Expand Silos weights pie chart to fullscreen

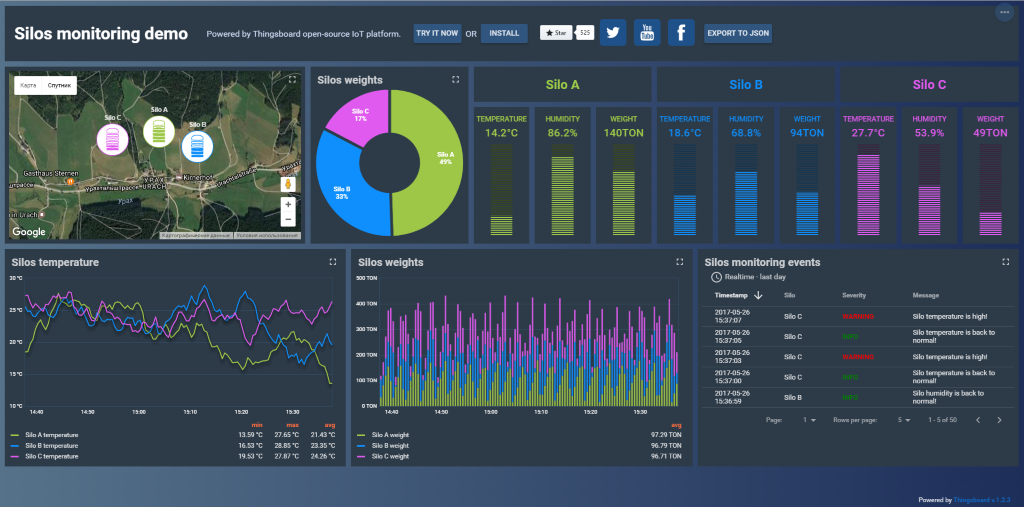(x=455, y=79)
